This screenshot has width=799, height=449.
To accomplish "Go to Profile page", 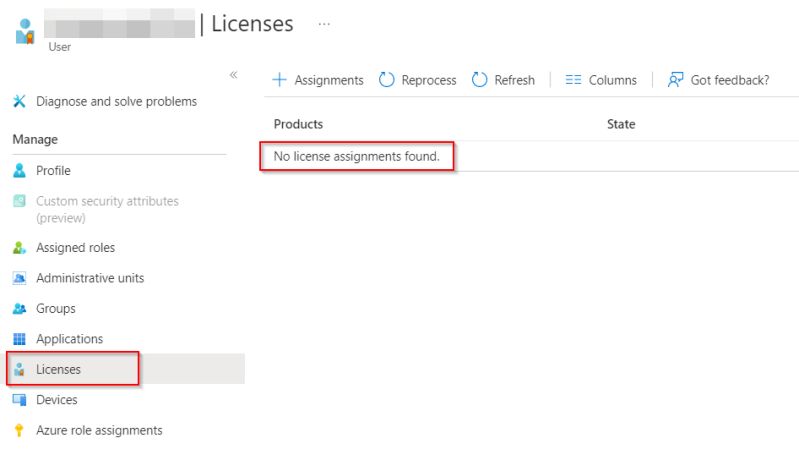I will pos(53,171).
